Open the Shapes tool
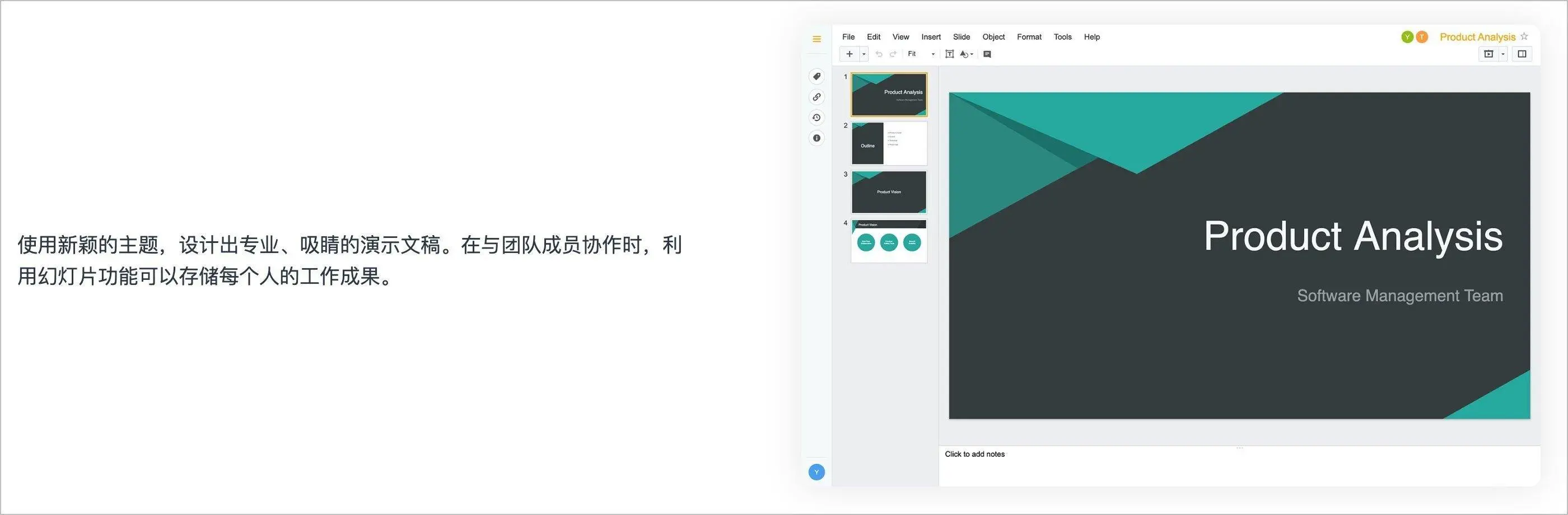The image size is (1568, 515). pyautogui.click(x=965, y=54)
